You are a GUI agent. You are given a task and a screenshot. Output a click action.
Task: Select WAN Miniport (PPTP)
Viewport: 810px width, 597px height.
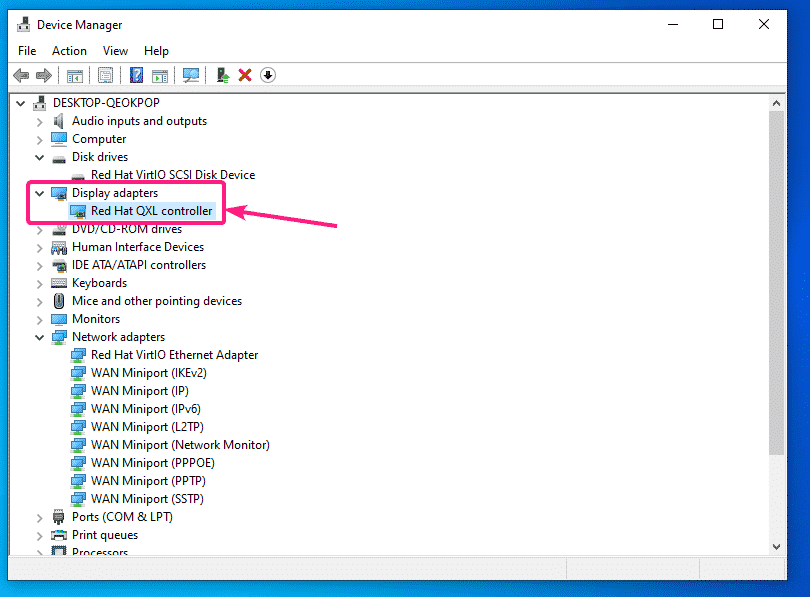[x=148, y=481]
